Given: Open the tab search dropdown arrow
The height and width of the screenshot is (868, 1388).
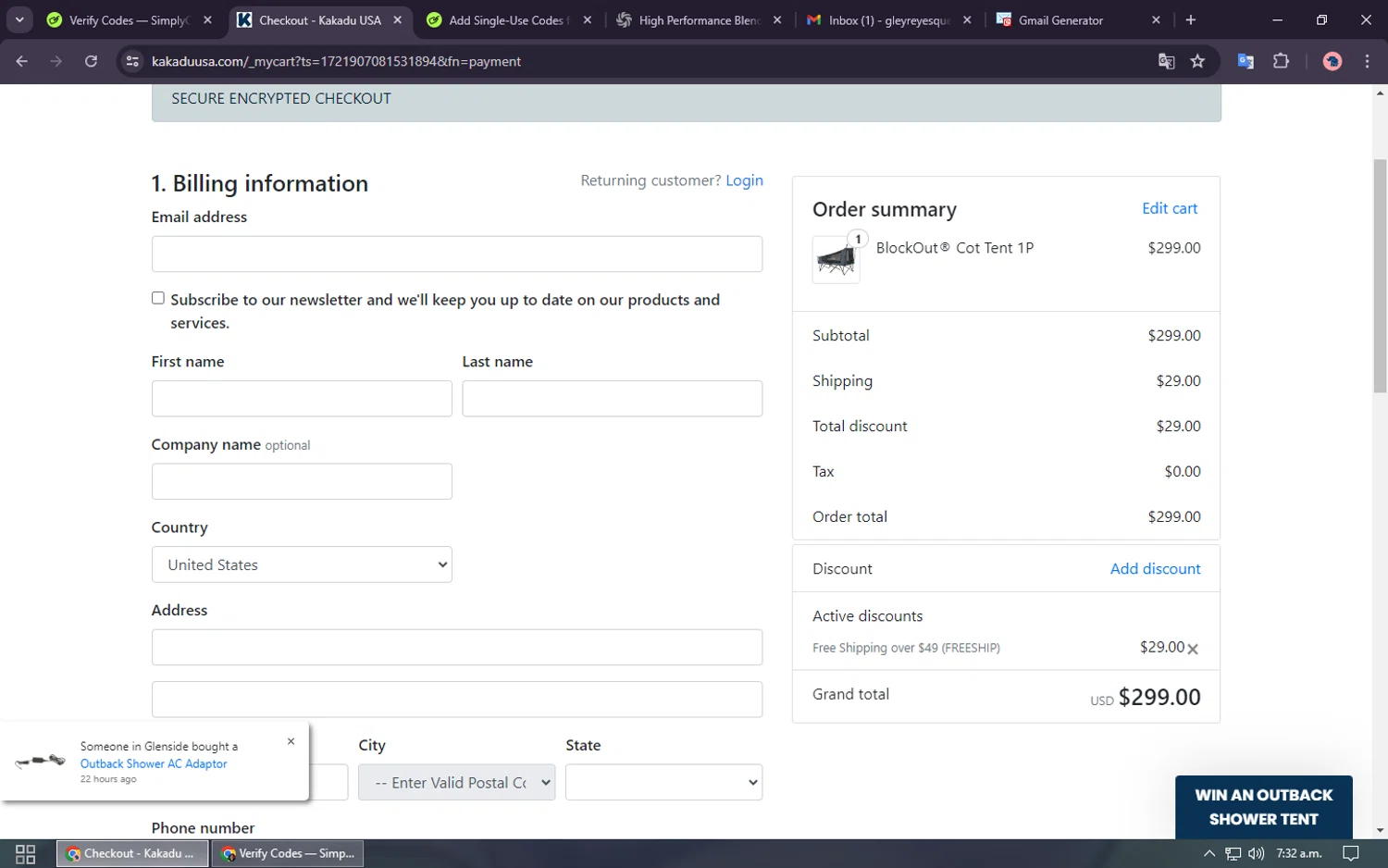Looking at the screenshot, I should pyautogui.click(x=19, y=19).
